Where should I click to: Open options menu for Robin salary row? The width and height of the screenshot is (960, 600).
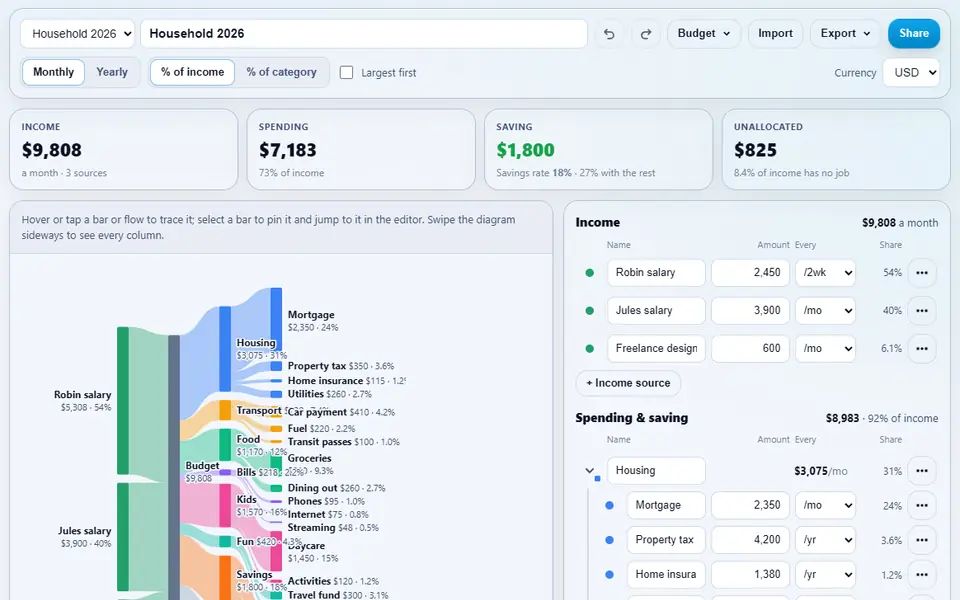(922, 272)
